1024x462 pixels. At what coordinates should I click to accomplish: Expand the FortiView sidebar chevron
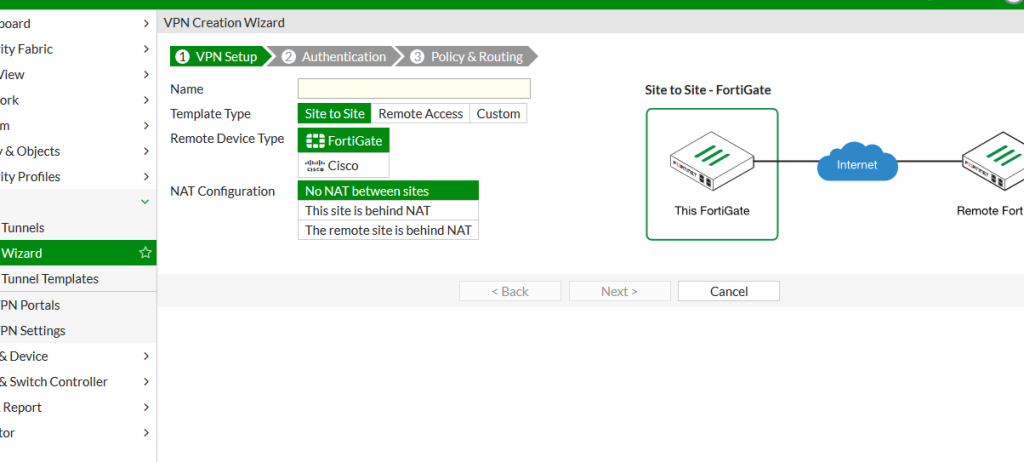click(146, 74)
